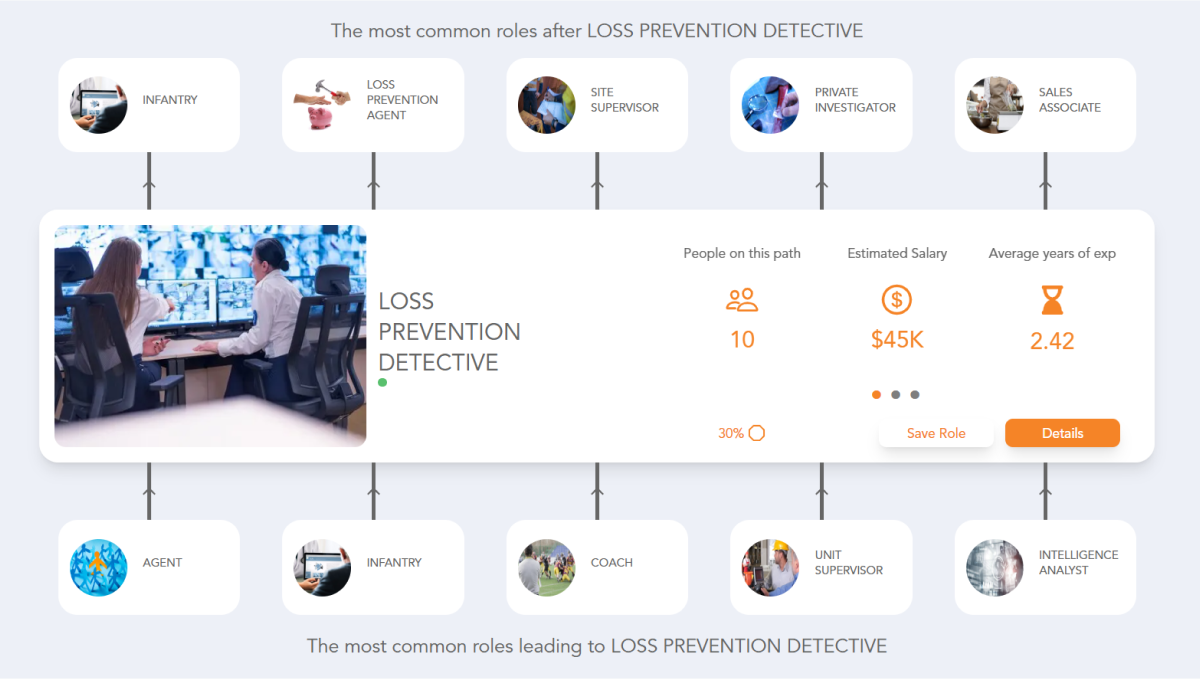The width and height of the screenshot is (1200, 679).
Task: Click the security monitoring room photo
Action: coord(210,334)
